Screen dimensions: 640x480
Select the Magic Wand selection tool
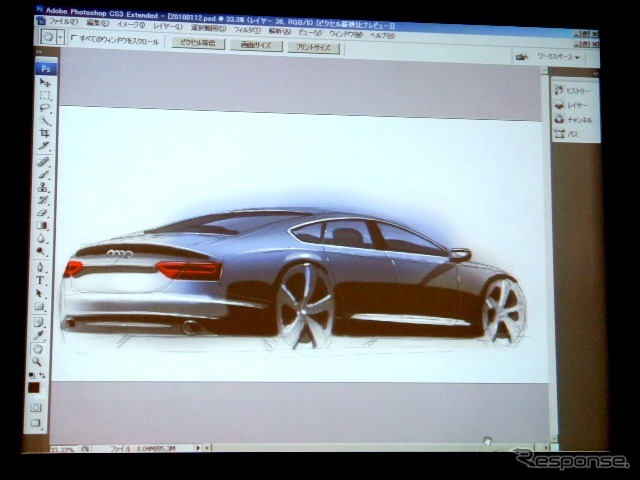(44, 121)
